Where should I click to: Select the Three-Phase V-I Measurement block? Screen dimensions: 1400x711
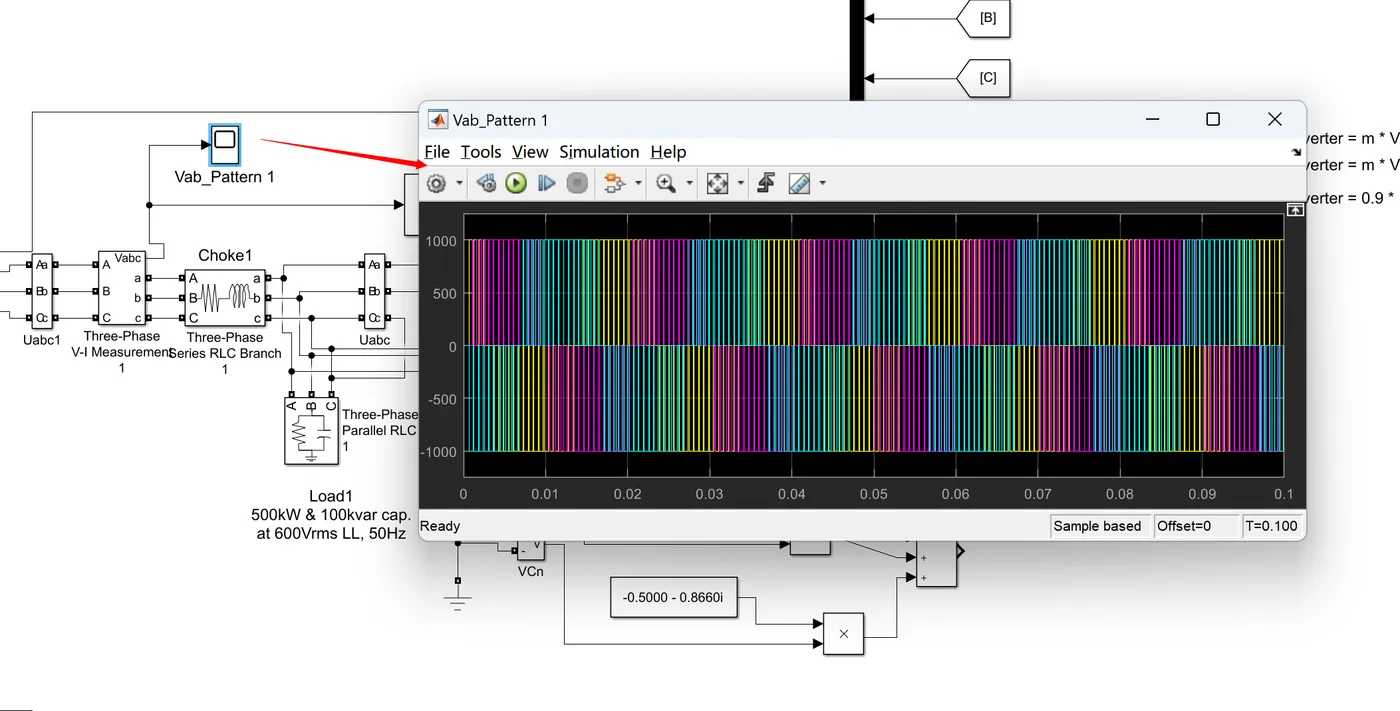[x=121, y=290]
